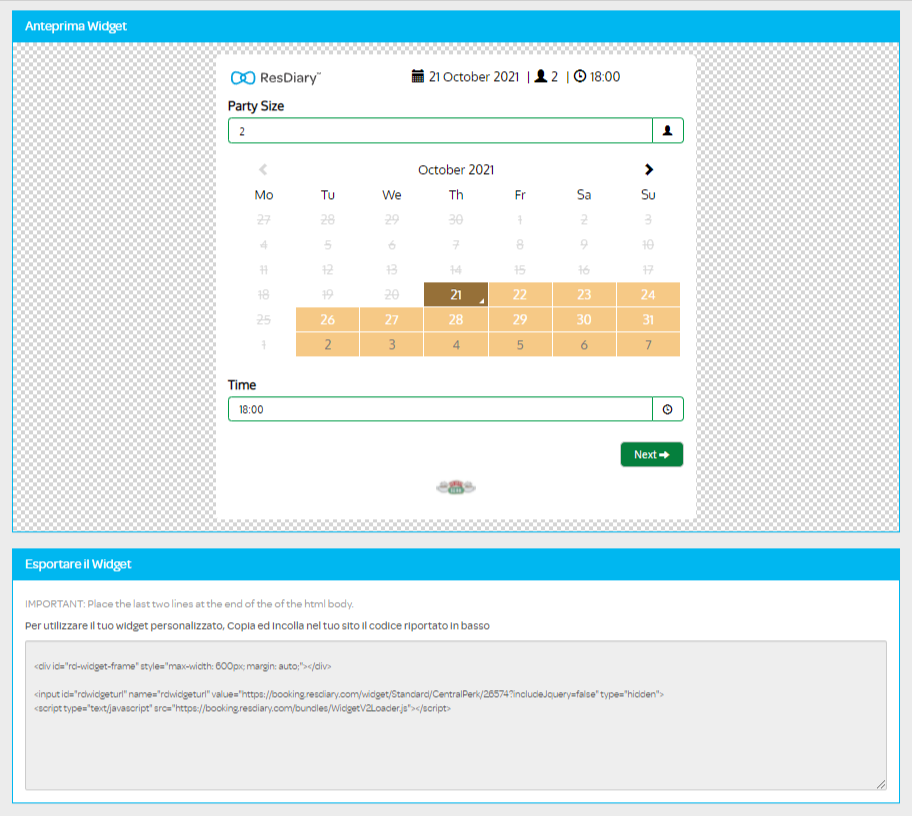Select October 28 in the calendar
This screenshot has height=816, width=912.
(x=456, y=319)
